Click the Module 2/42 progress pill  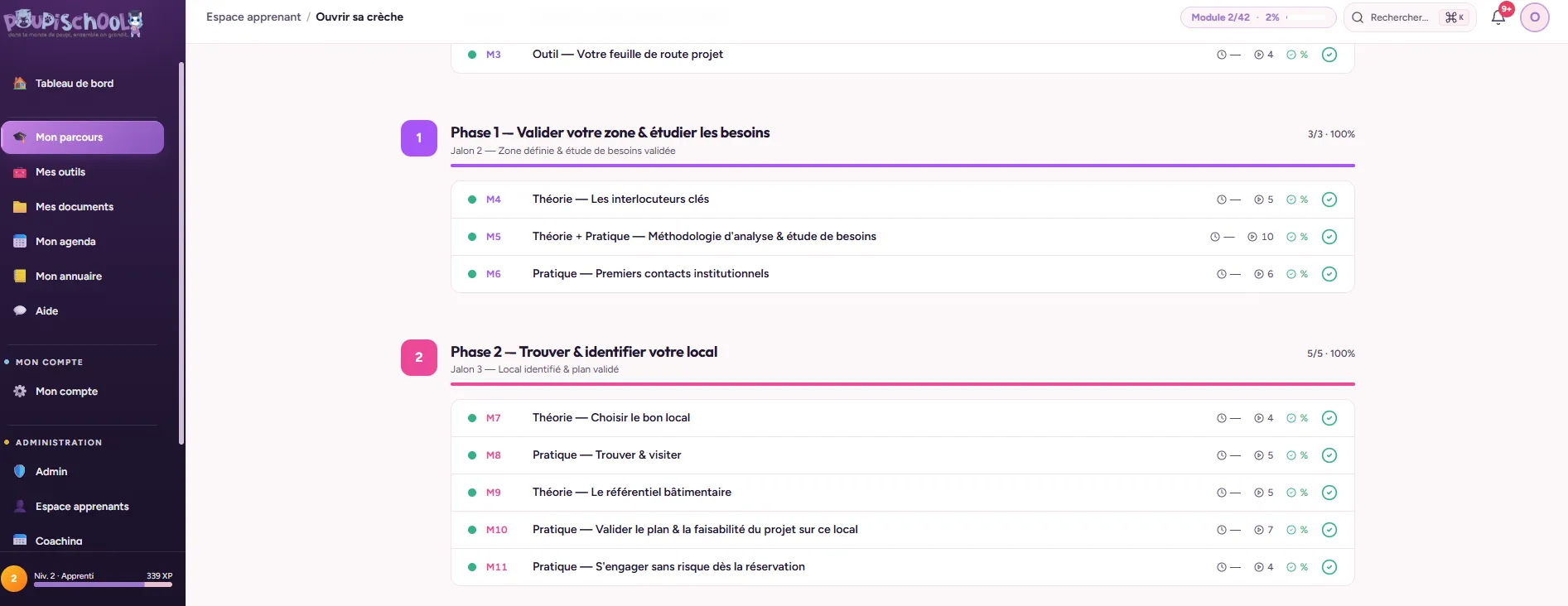click(1258, 17)
